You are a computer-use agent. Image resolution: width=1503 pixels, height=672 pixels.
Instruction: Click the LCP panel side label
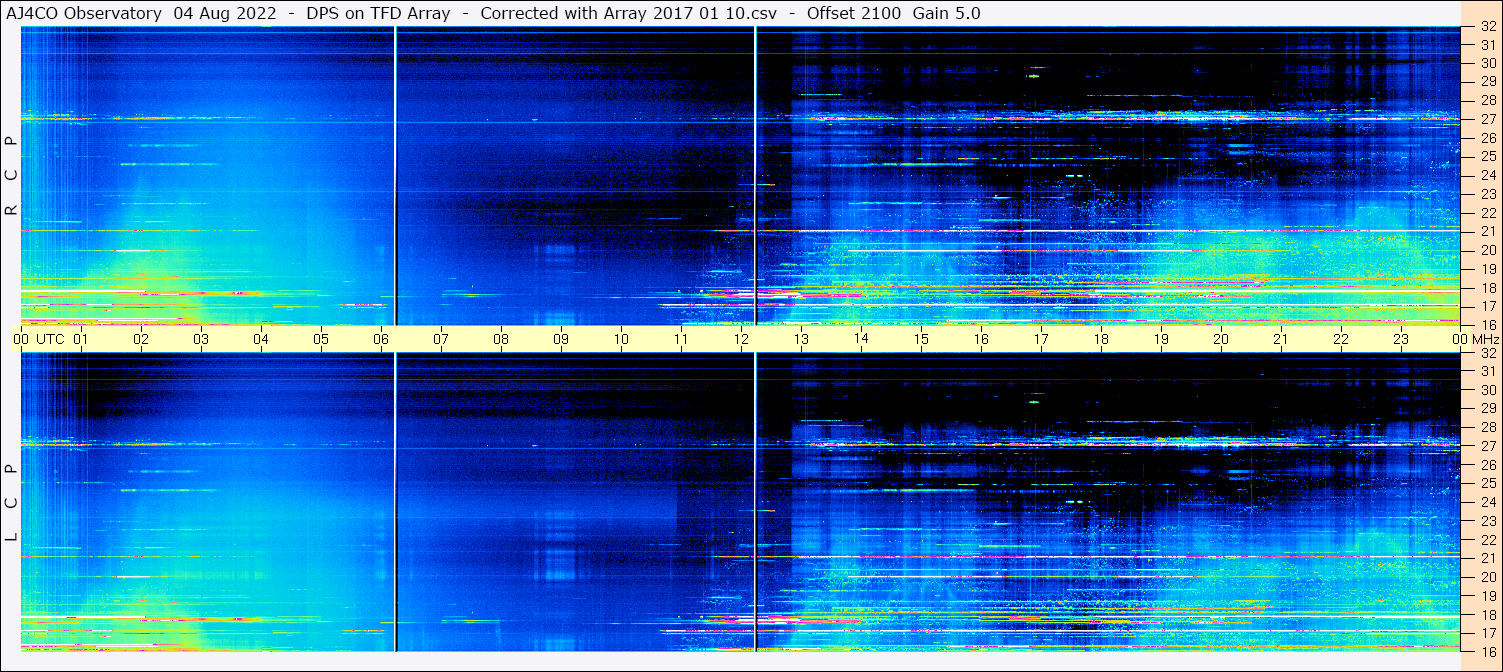click(11, 502)
